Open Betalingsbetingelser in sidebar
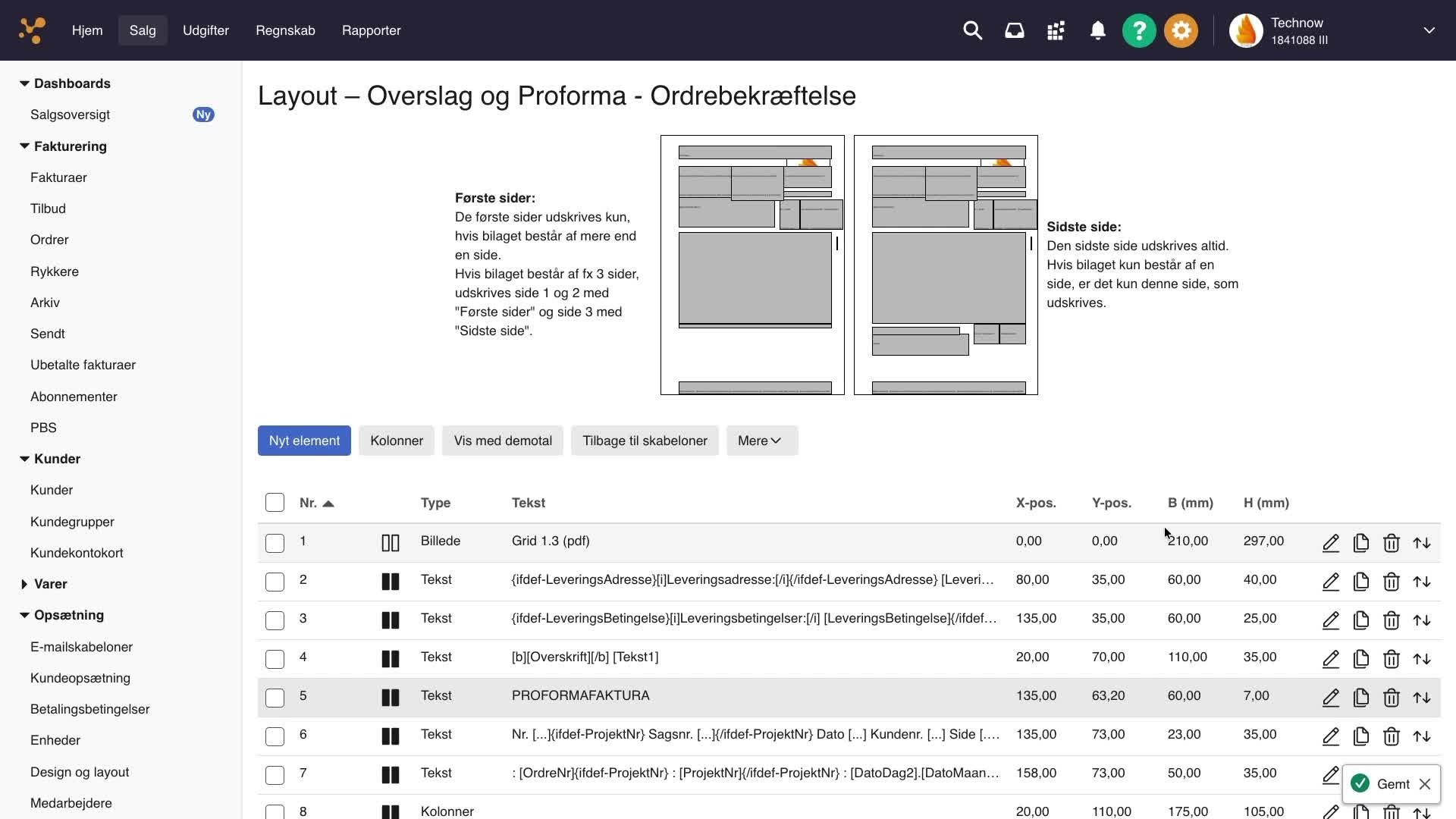This screenshot has width=1456, height=819. [x=89, y=709]
